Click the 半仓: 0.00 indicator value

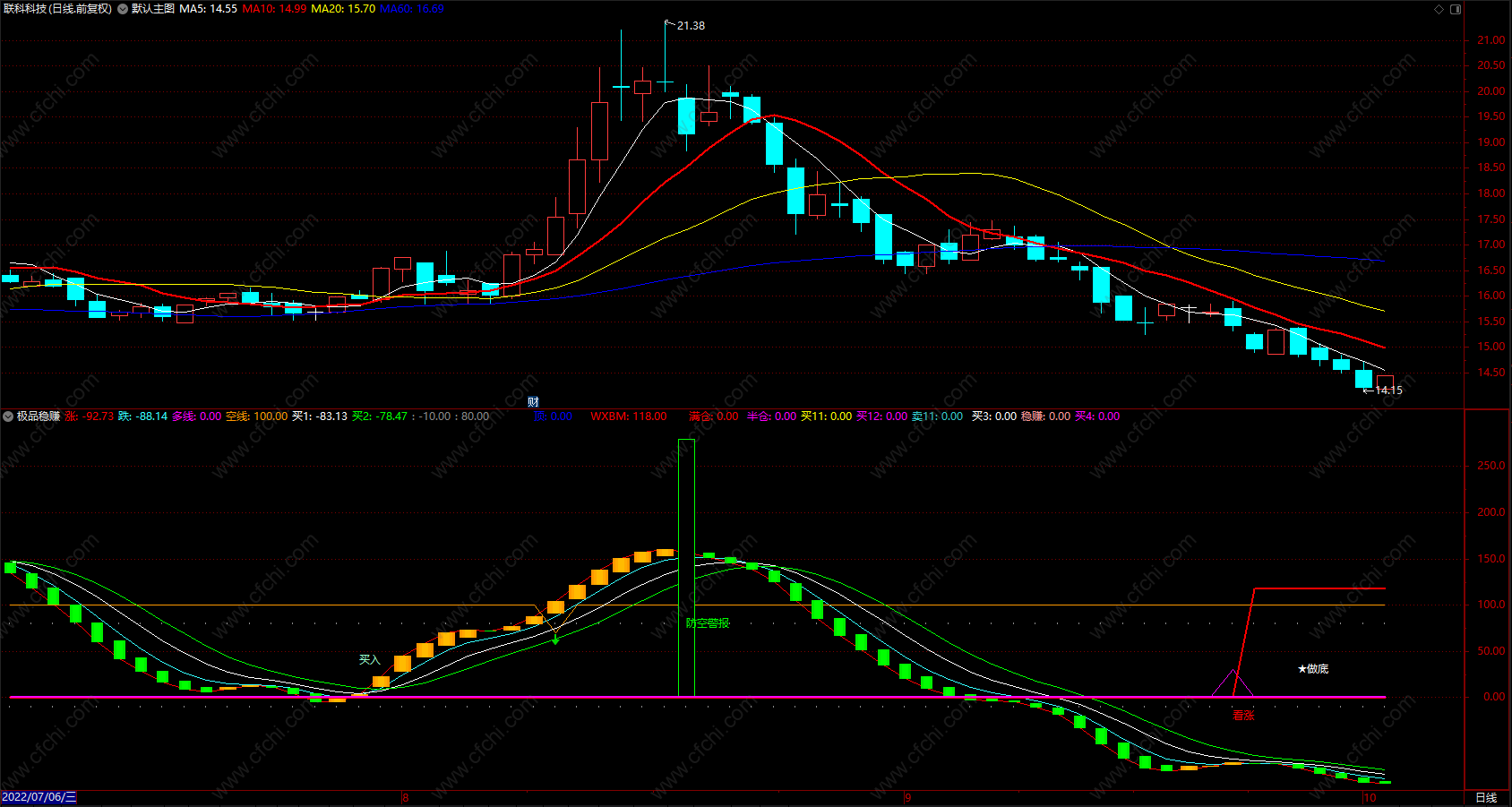tap(772, 416)
